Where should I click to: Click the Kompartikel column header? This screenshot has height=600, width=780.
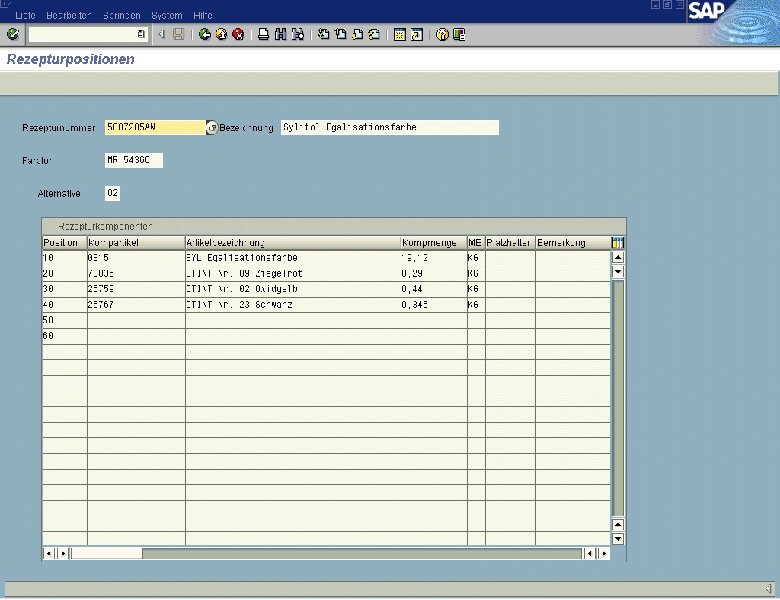[136, 243]
